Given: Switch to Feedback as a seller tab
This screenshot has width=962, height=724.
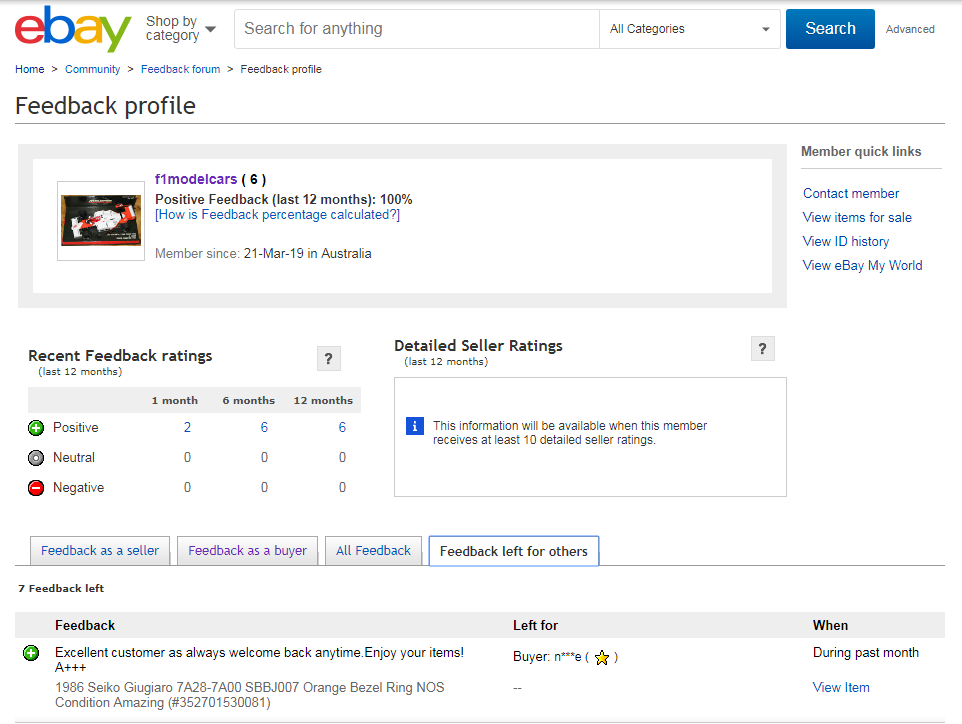Looking at the screenshot, I should point(100,551).
